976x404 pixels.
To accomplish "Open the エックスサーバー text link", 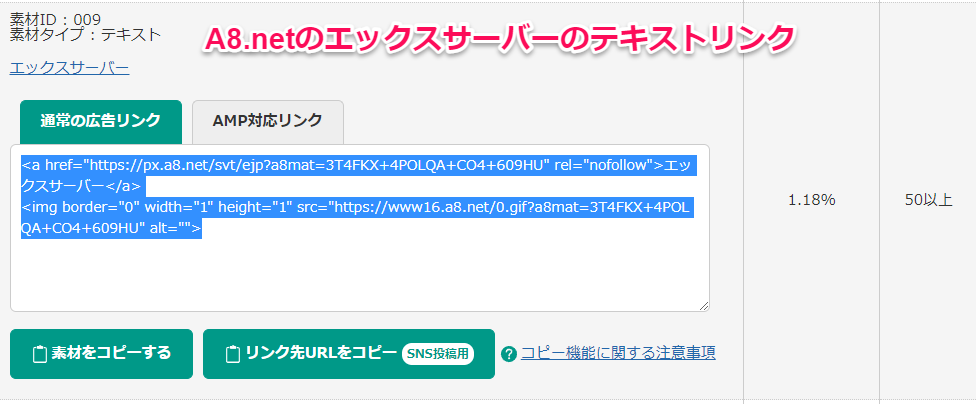I will click(69, 68).
